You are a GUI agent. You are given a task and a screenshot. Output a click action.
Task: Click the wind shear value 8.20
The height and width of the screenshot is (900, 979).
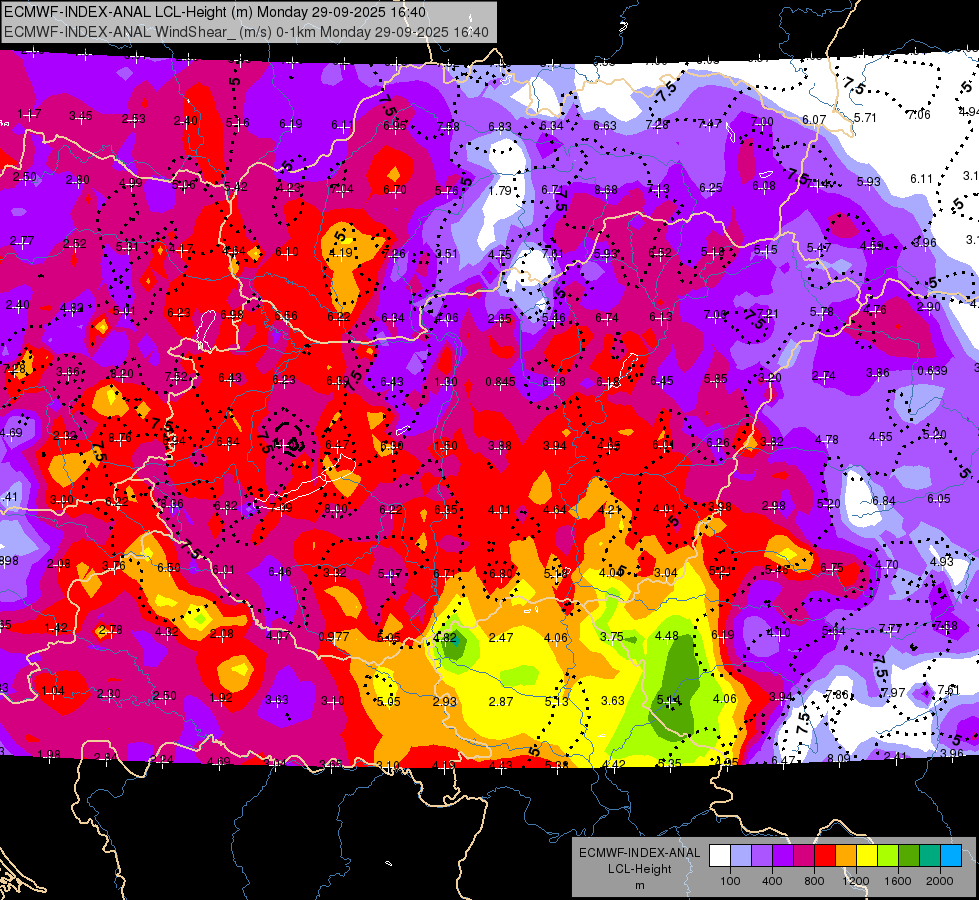click(122, 373)
